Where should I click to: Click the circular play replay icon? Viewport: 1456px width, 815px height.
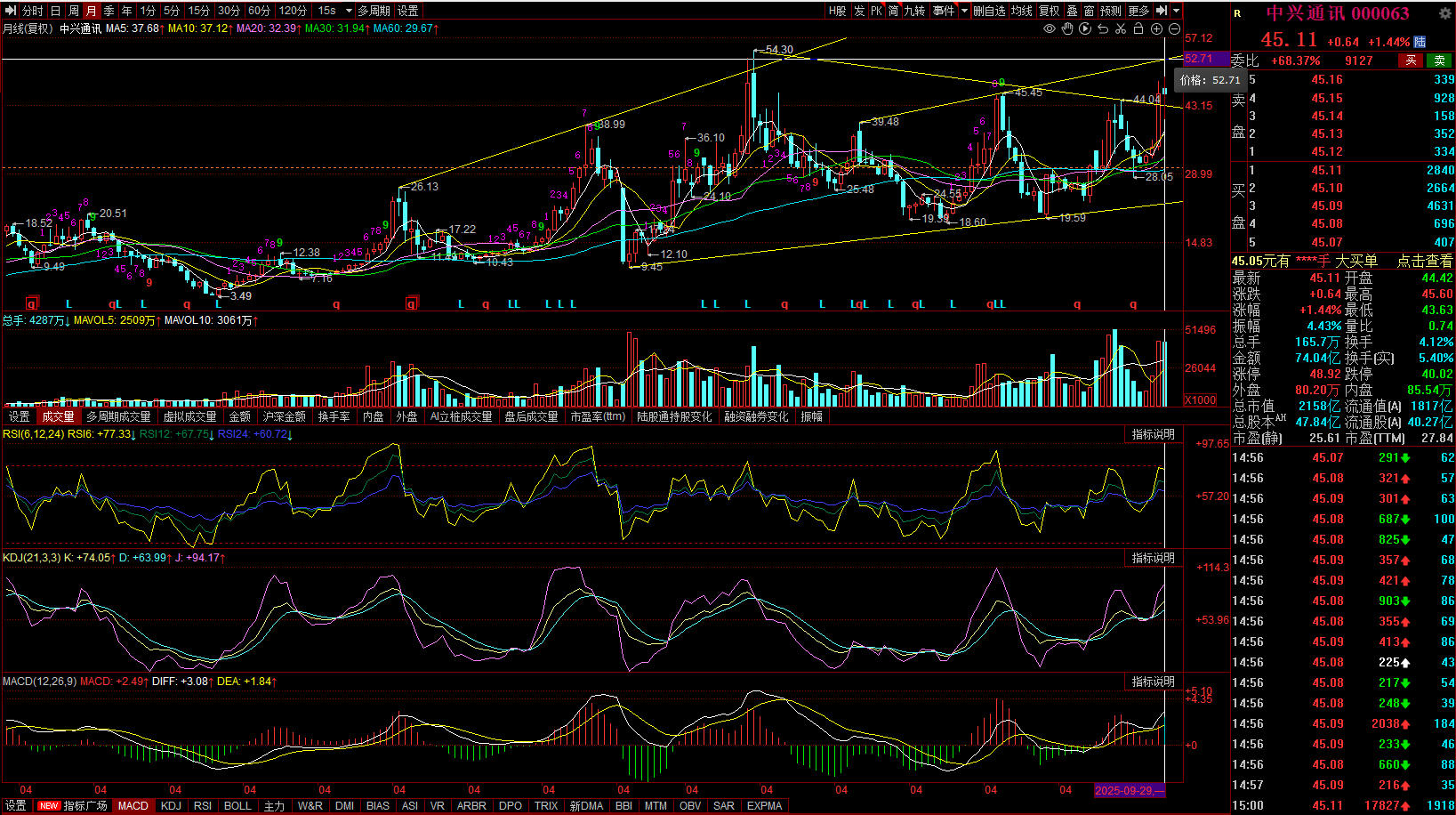(x=1085, y=28)
